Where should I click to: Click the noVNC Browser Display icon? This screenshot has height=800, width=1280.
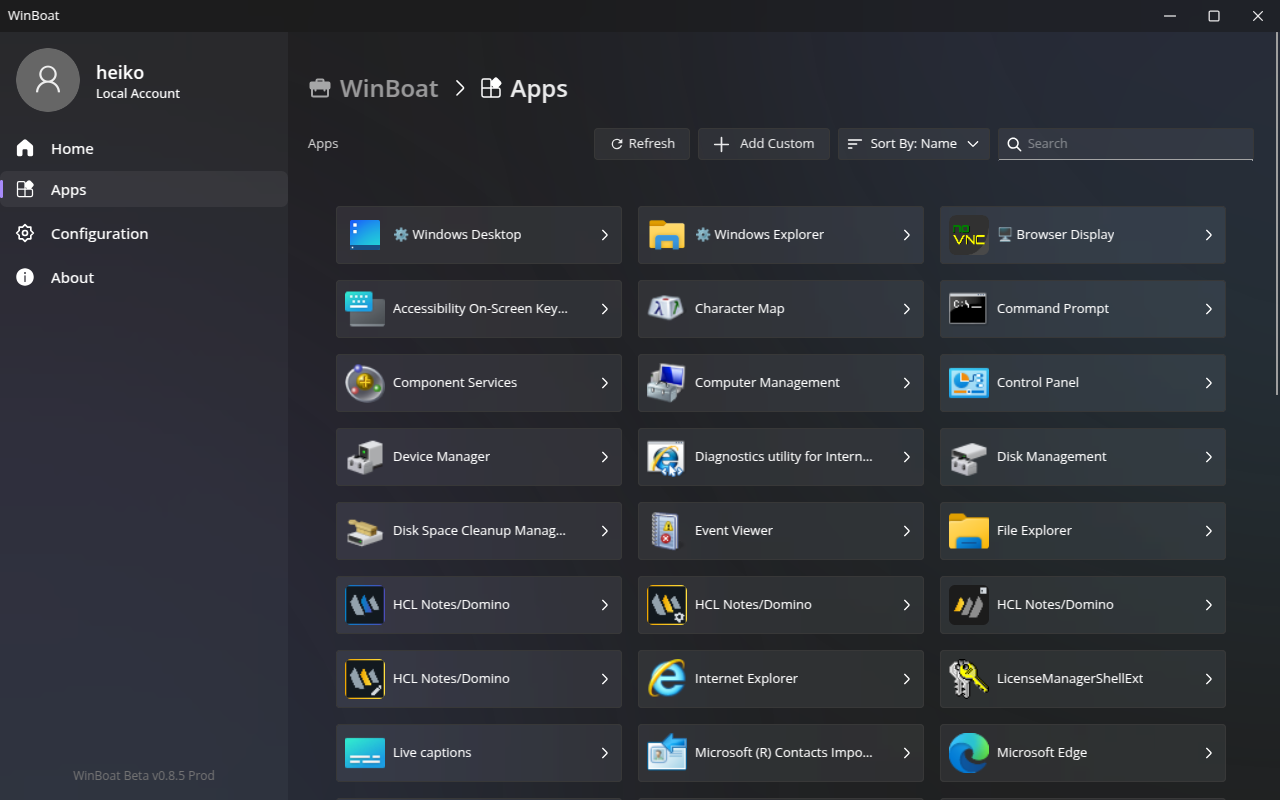tap(969, 235)
